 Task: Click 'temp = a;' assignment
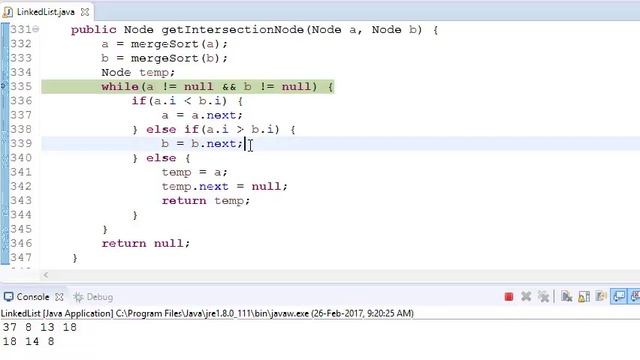coord(195,172)
